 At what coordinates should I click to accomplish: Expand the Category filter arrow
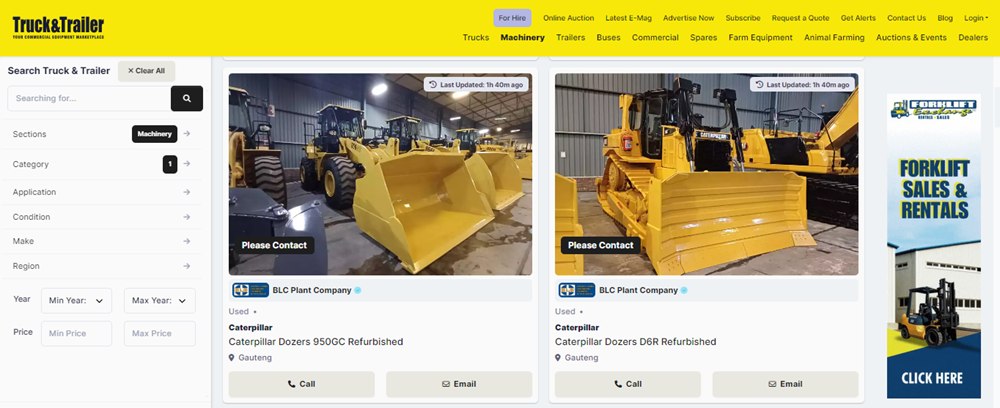(x=186, y=164)
